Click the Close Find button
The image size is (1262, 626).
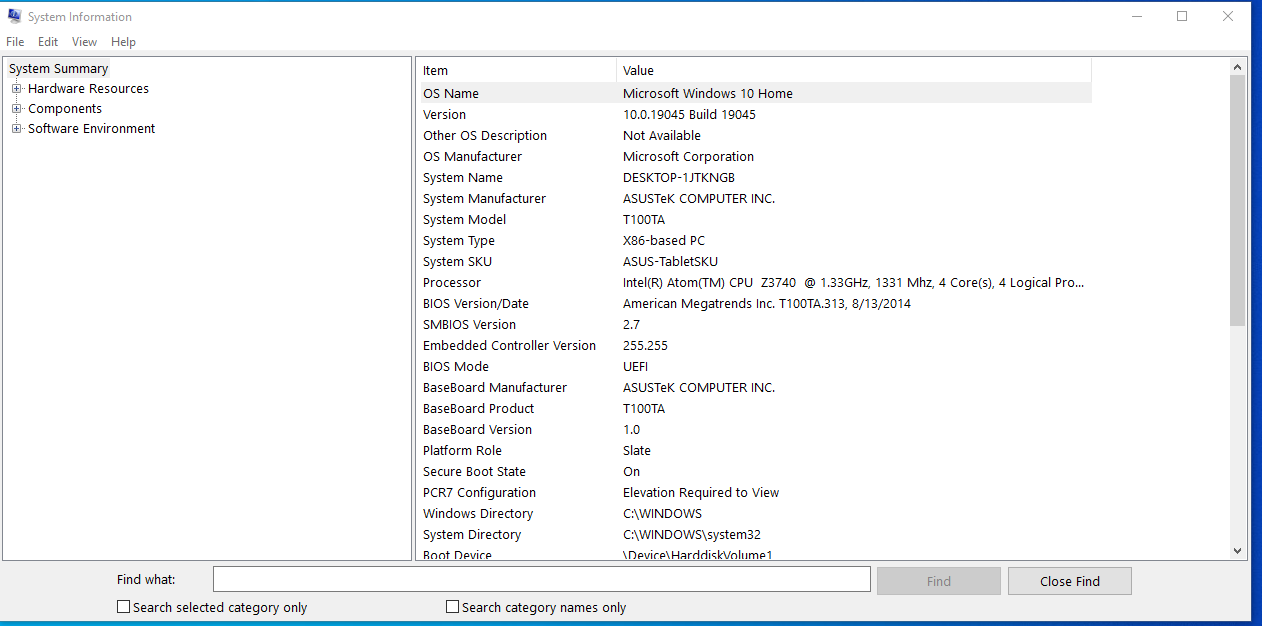pos(1069,581)
